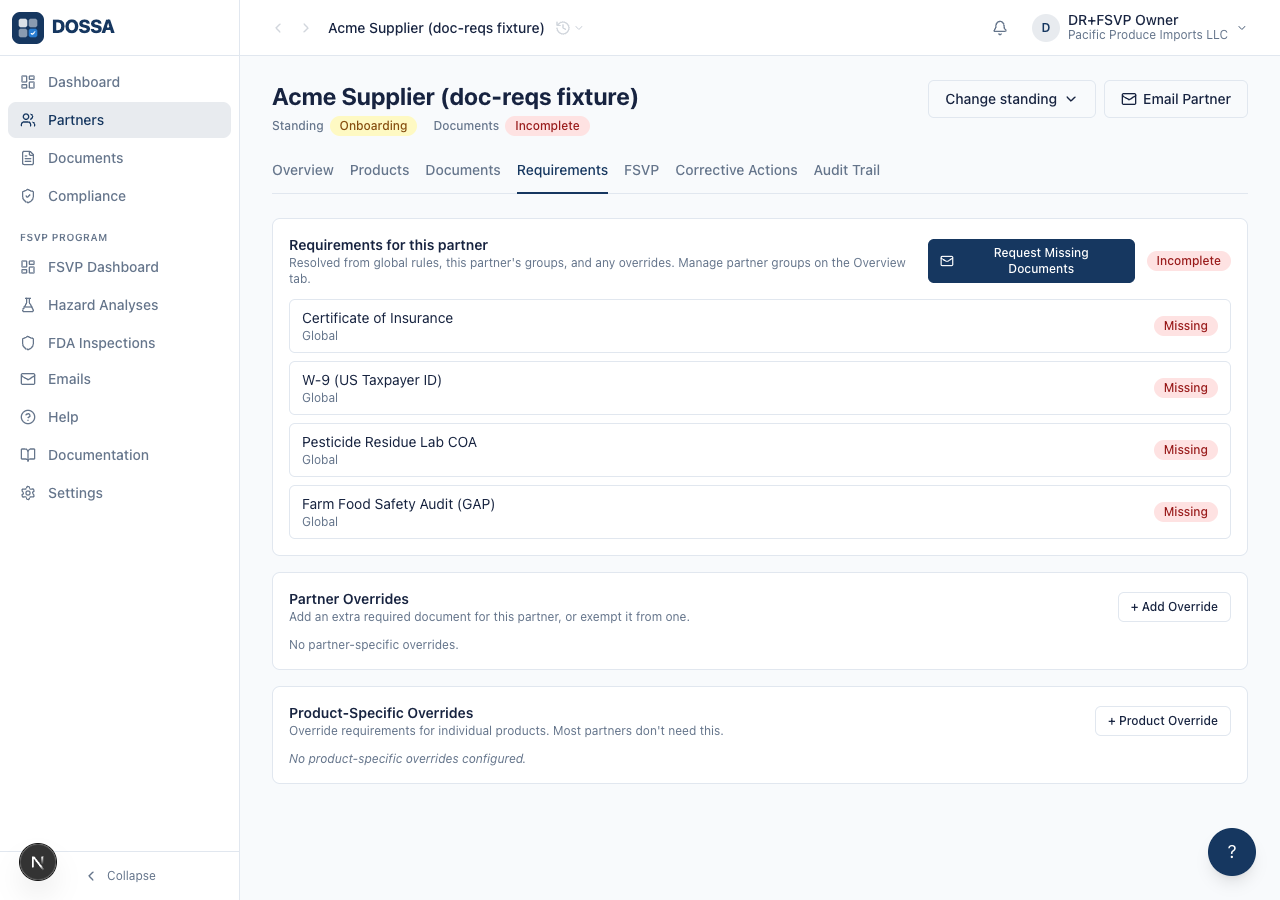The image size is (1280, 900).
Task: Click the D user avatar
Action: (x=1046, y=28)
